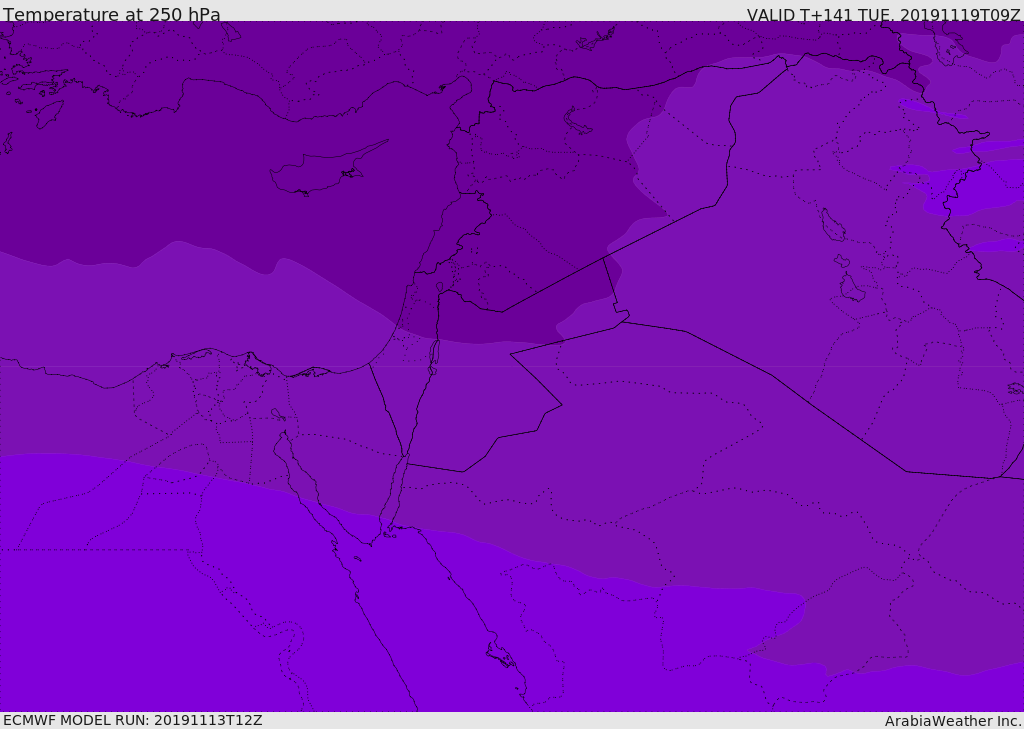Select the 'Temperature at 250 hPa' title
The image size is (1024, 729).
(x=112, y=14)
